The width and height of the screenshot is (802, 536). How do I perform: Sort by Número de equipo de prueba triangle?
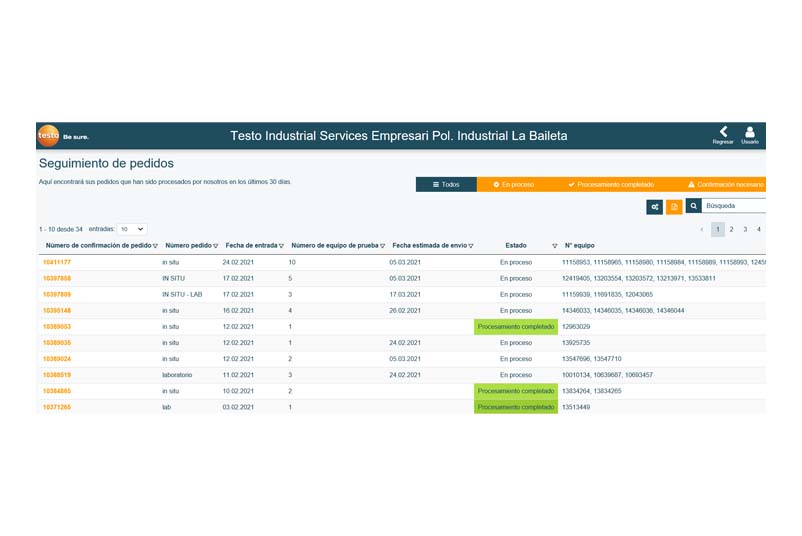point(382,246)
